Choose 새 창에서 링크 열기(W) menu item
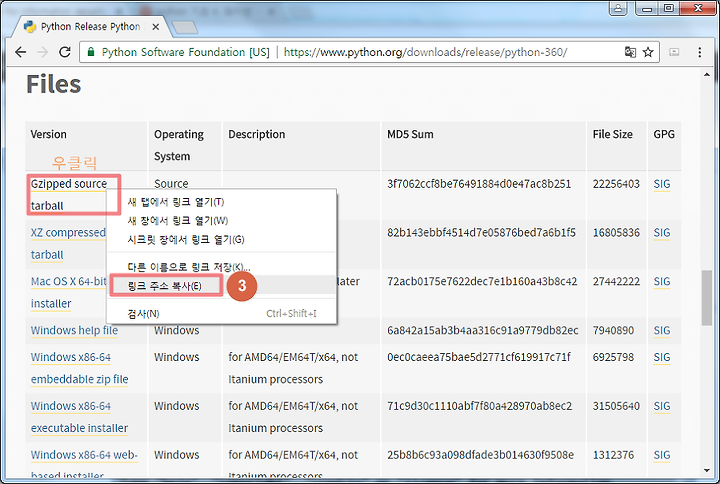This screenshot has height=484, width=720. (221, 221)
